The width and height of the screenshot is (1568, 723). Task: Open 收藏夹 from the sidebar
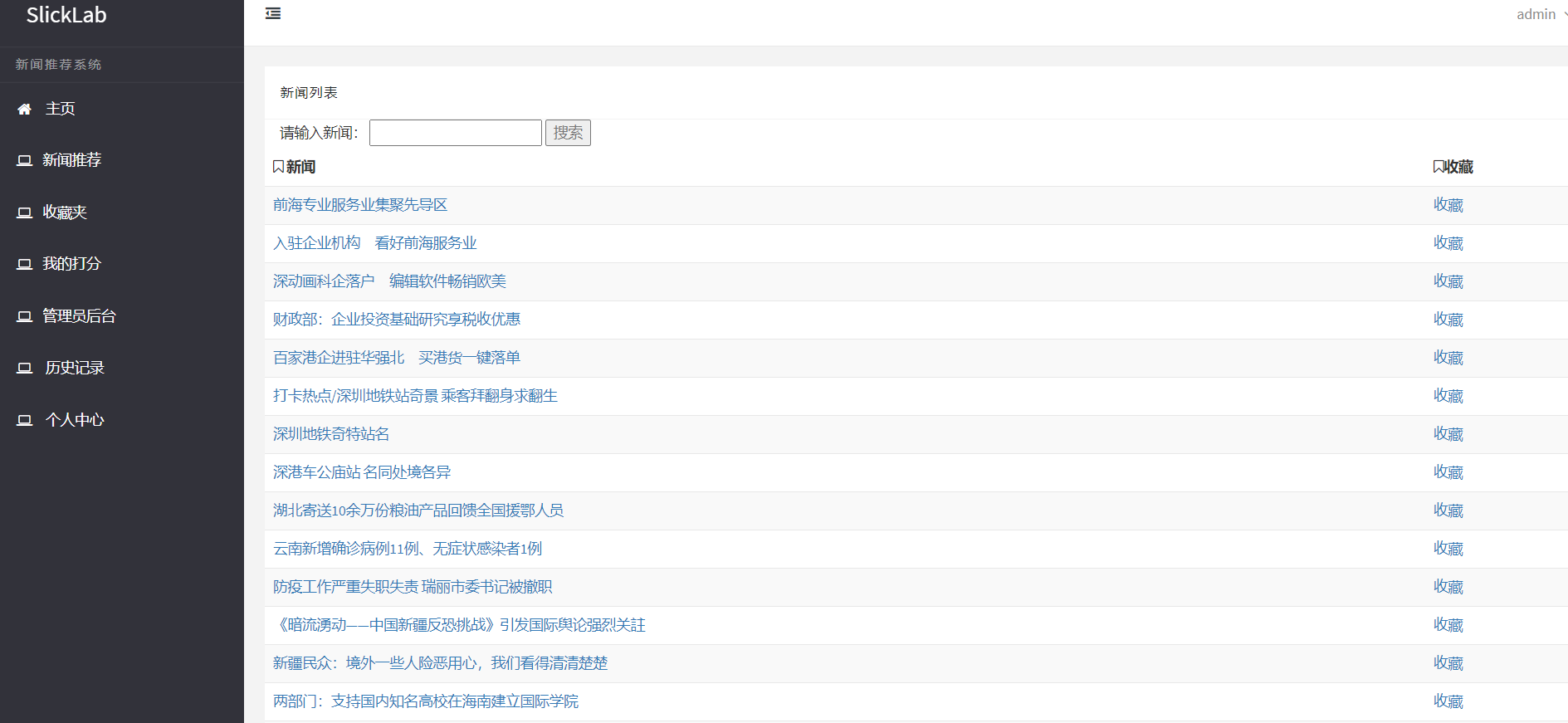[x=65, y=213]
